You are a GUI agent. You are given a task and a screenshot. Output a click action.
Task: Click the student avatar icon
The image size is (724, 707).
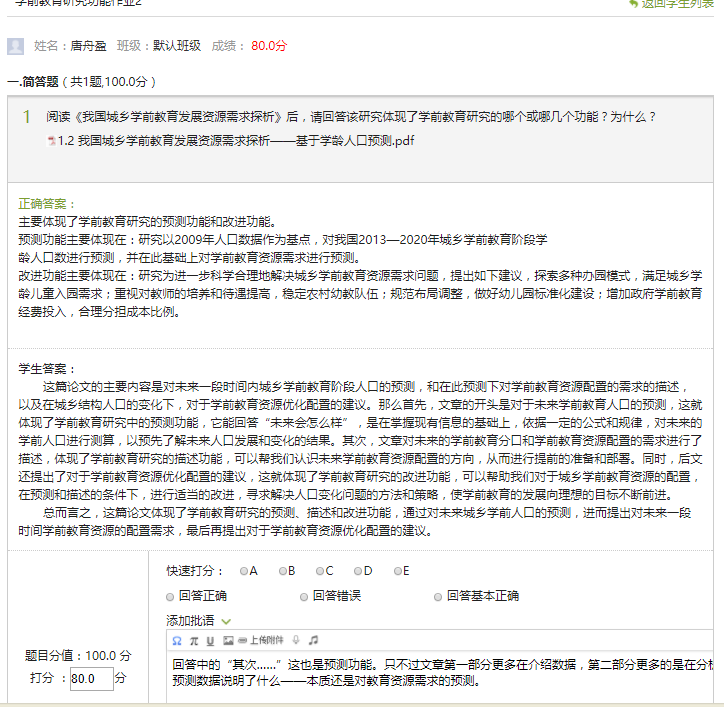[15, 46]
